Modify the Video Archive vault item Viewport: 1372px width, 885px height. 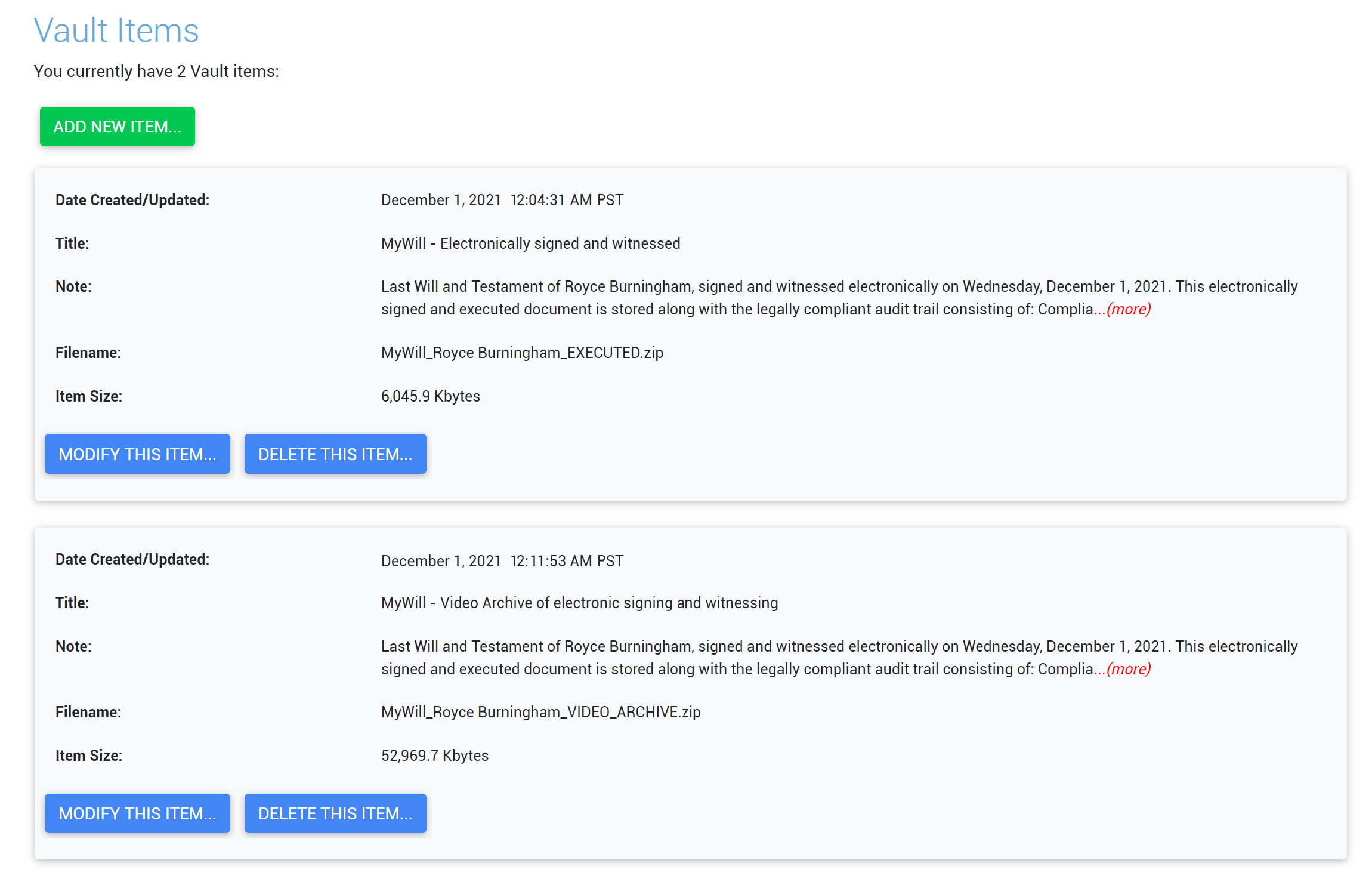point(137,813)
